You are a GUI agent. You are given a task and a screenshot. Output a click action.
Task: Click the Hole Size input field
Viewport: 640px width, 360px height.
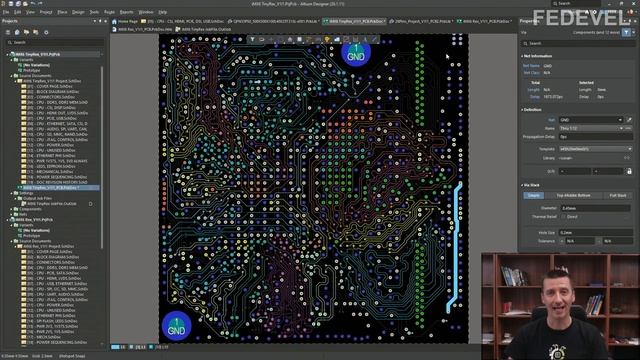pyautogui.click(x=595, y=233)
